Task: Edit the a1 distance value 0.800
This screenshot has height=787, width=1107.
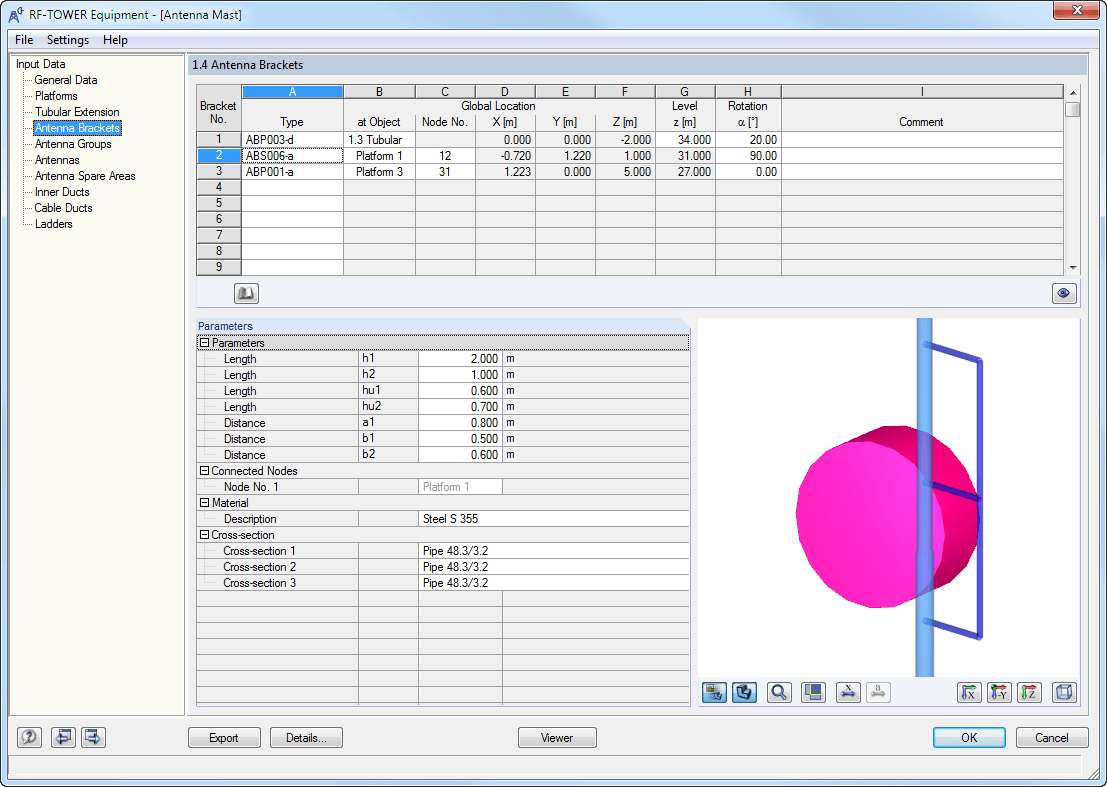Action: (460, 423)
